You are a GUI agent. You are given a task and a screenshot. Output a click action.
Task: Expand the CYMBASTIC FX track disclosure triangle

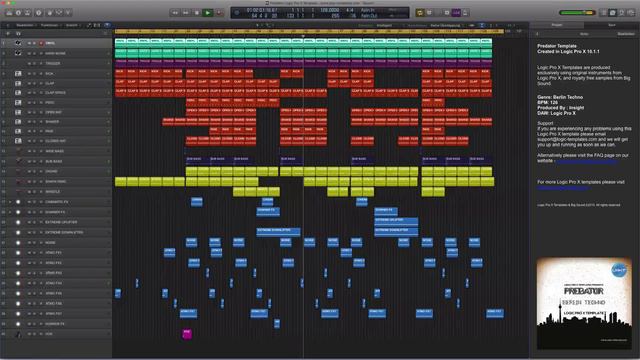point(10,202)
